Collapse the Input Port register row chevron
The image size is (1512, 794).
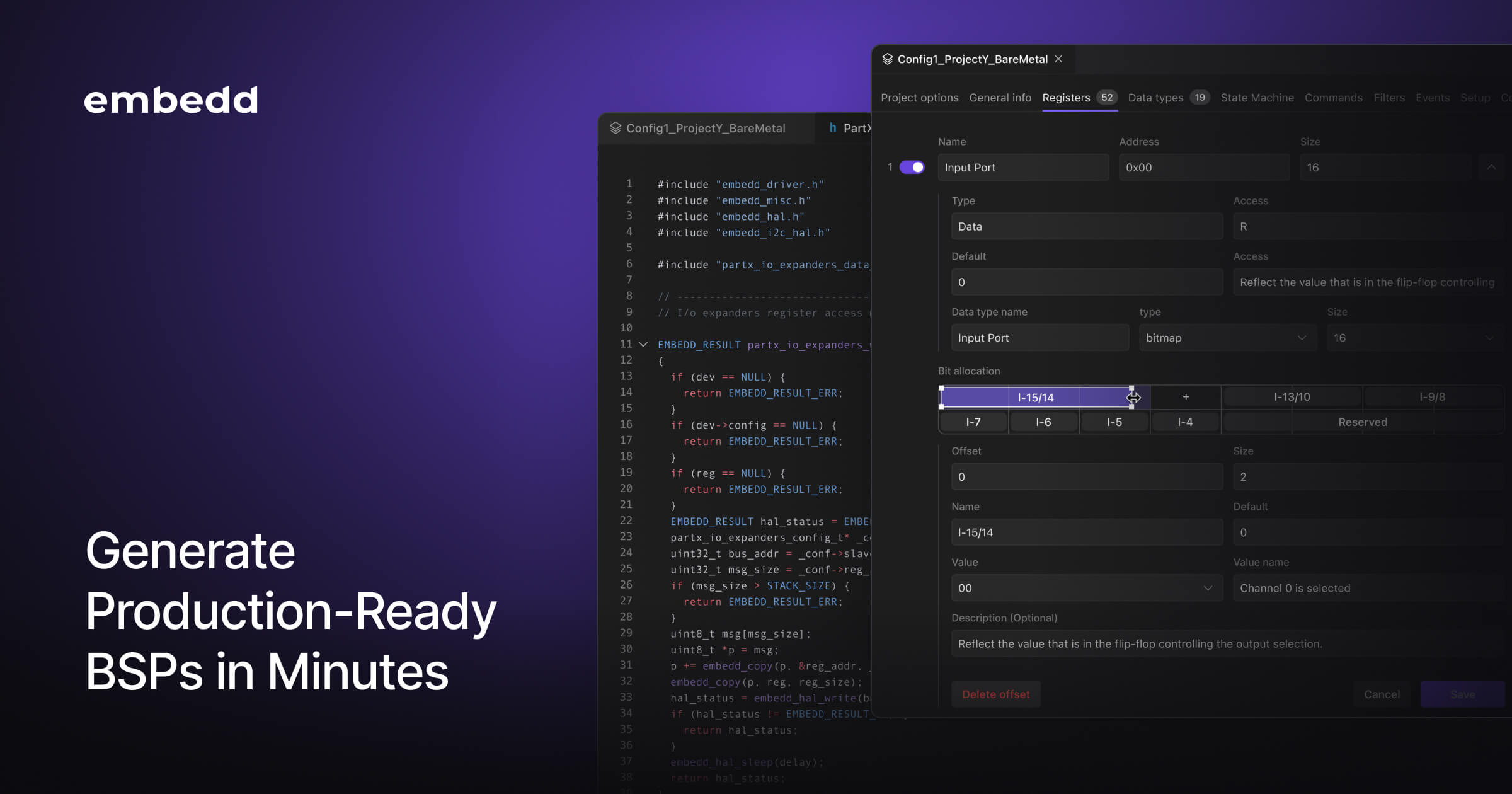1491,168
